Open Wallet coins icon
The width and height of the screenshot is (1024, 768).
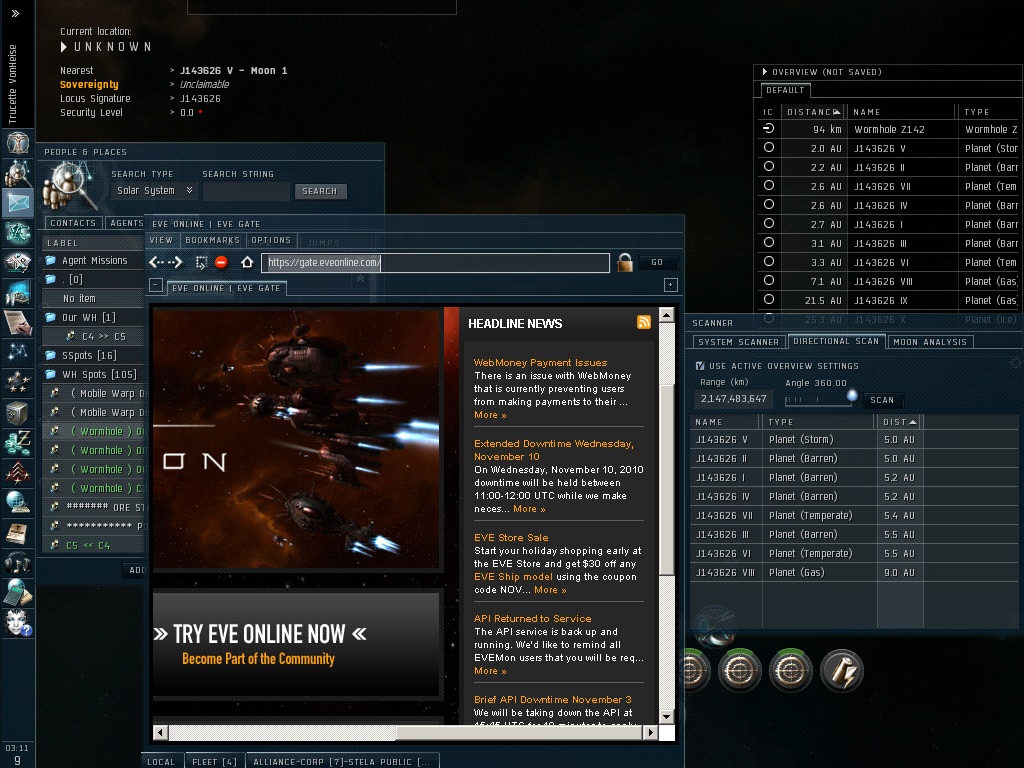click(x=18, y=442)
